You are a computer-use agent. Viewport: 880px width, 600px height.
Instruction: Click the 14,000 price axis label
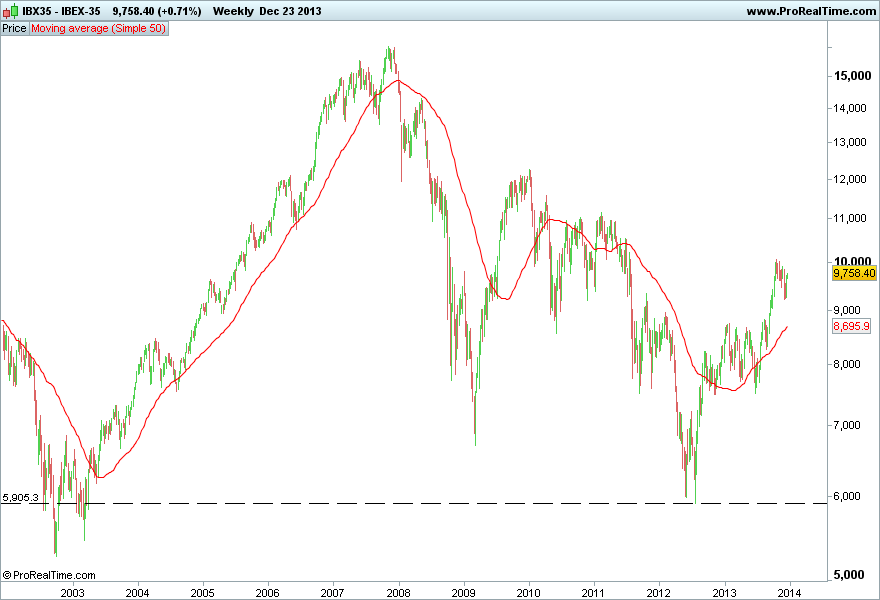[x=850, y=108]
